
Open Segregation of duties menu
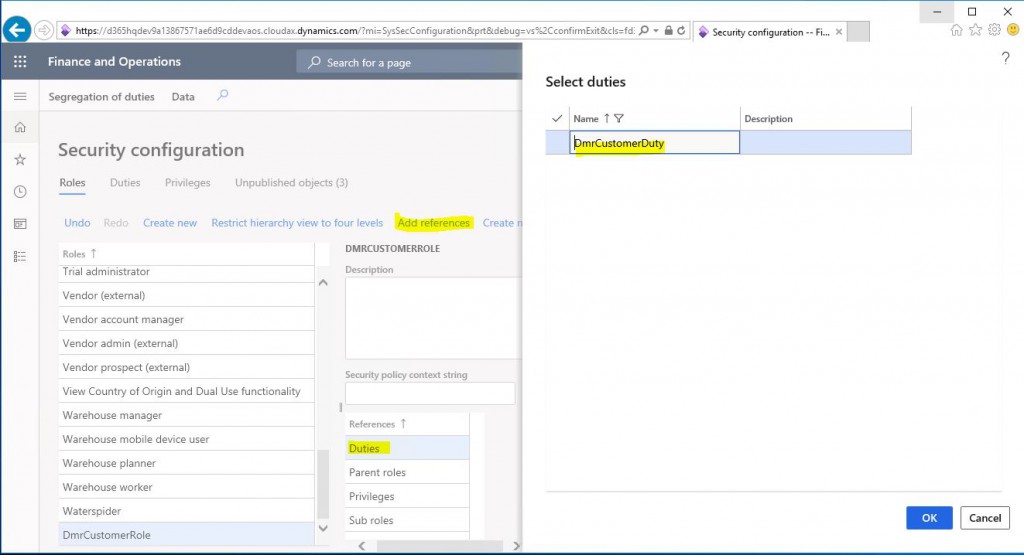click(x=101, y=97)
